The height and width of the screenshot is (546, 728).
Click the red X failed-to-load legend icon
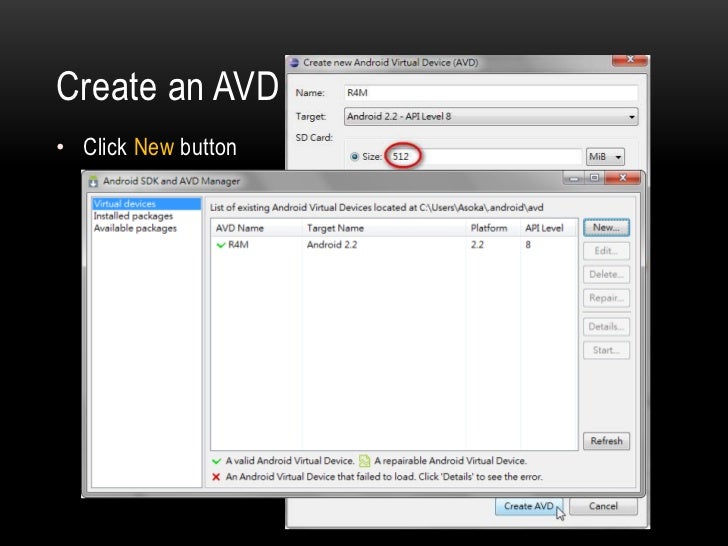point(216,477)
